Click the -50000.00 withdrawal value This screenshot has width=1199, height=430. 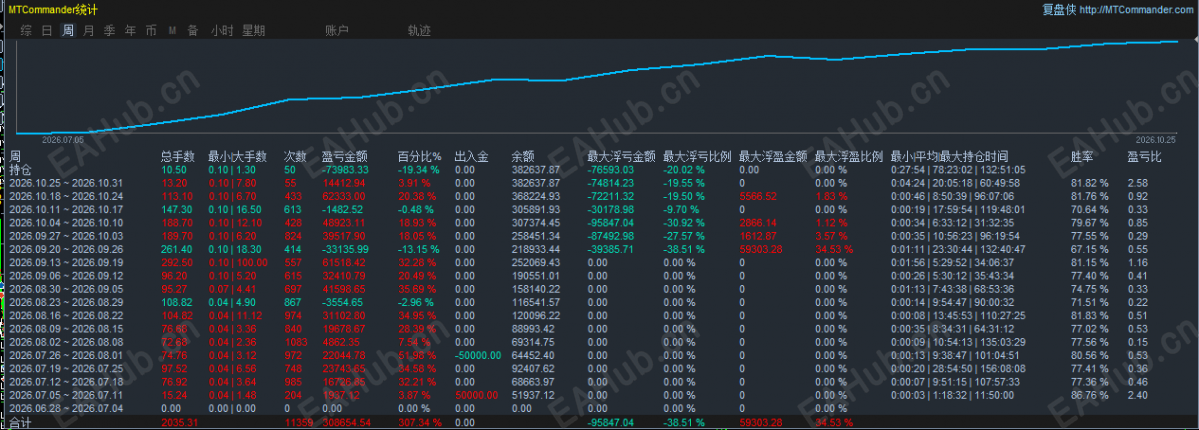pos(478,354)
